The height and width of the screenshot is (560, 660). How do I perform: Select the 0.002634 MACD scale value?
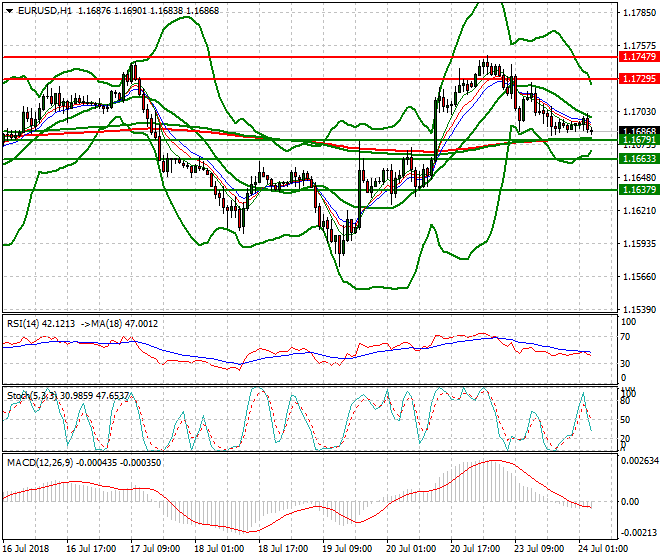point(639,461)
